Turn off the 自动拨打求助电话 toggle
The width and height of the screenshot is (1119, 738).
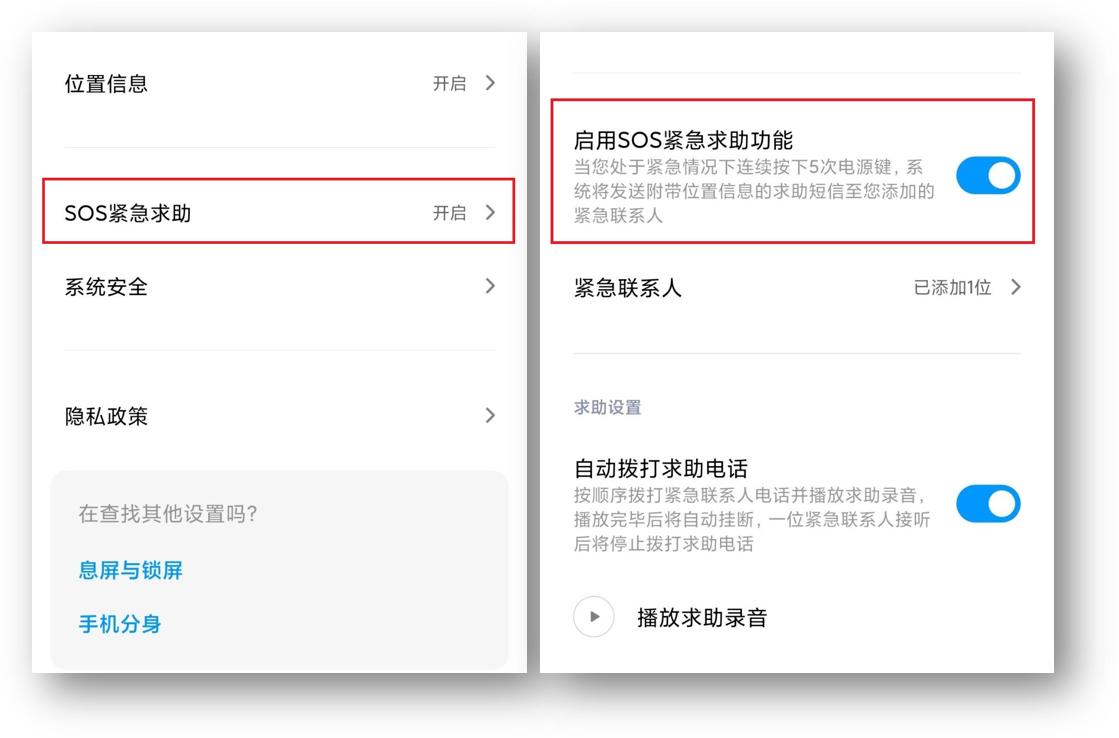click(988, 504)
